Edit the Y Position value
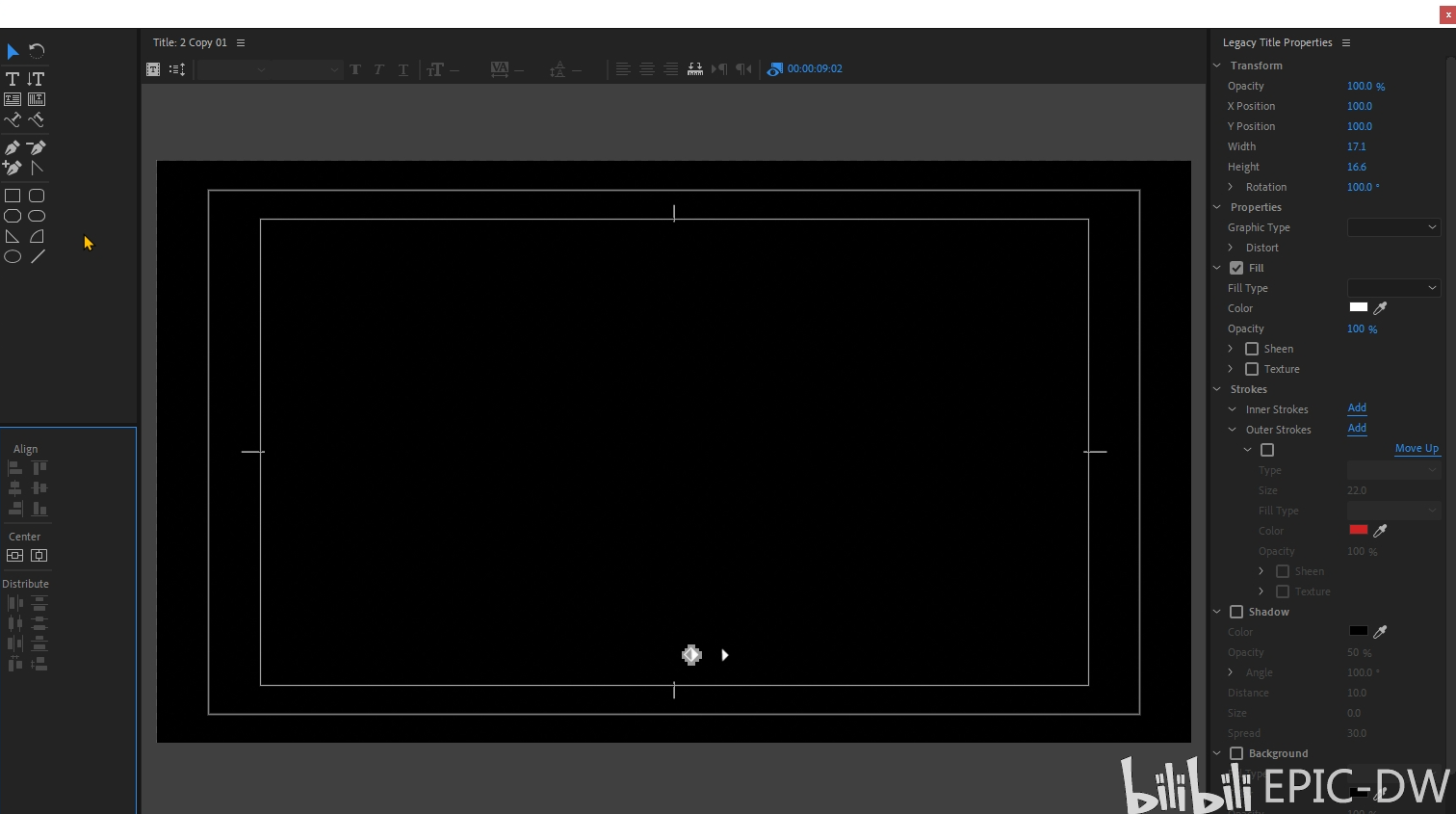This screenshot has height=814, width=1456. tap(1360, 127)
